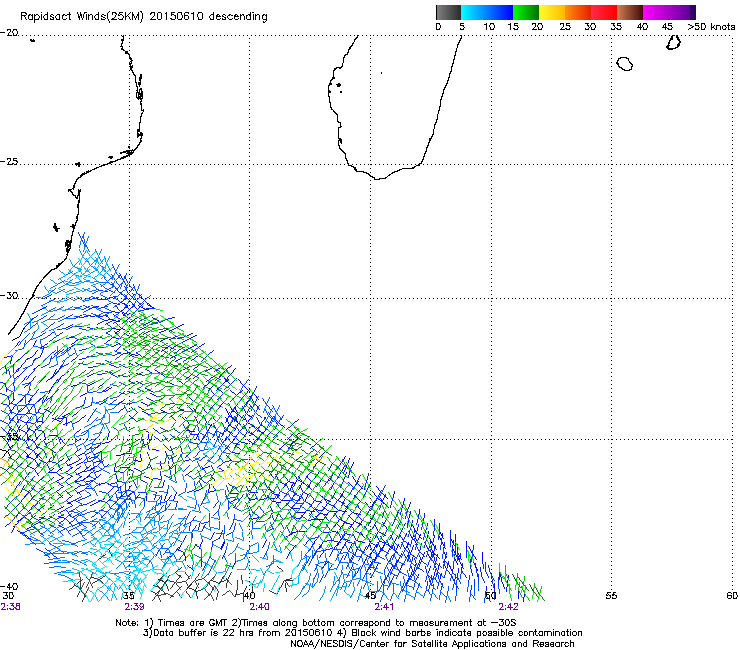Click the '-30' latitude label
The image size is (740, 650).
[x=9, y=296]
